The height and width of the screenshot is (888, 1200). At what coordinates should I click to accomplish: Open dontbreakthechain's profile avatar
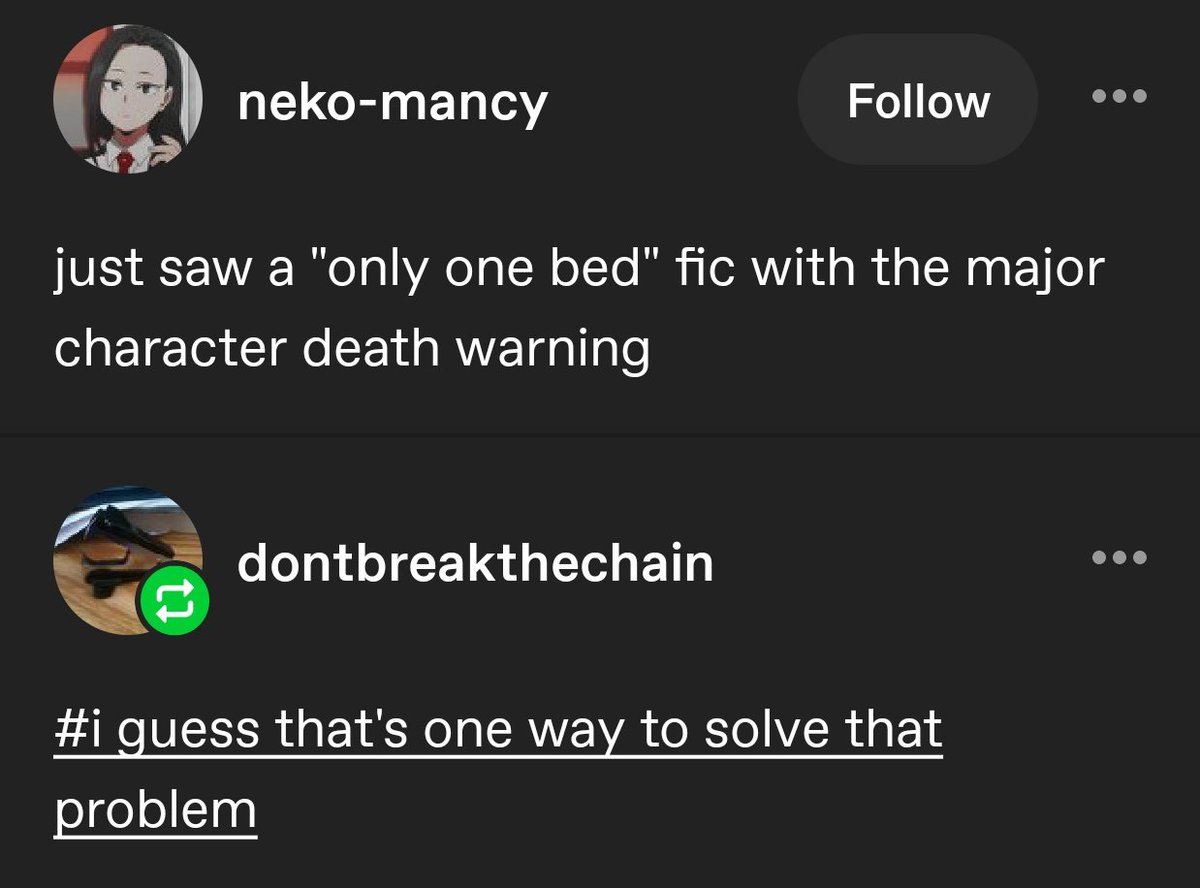128,560
